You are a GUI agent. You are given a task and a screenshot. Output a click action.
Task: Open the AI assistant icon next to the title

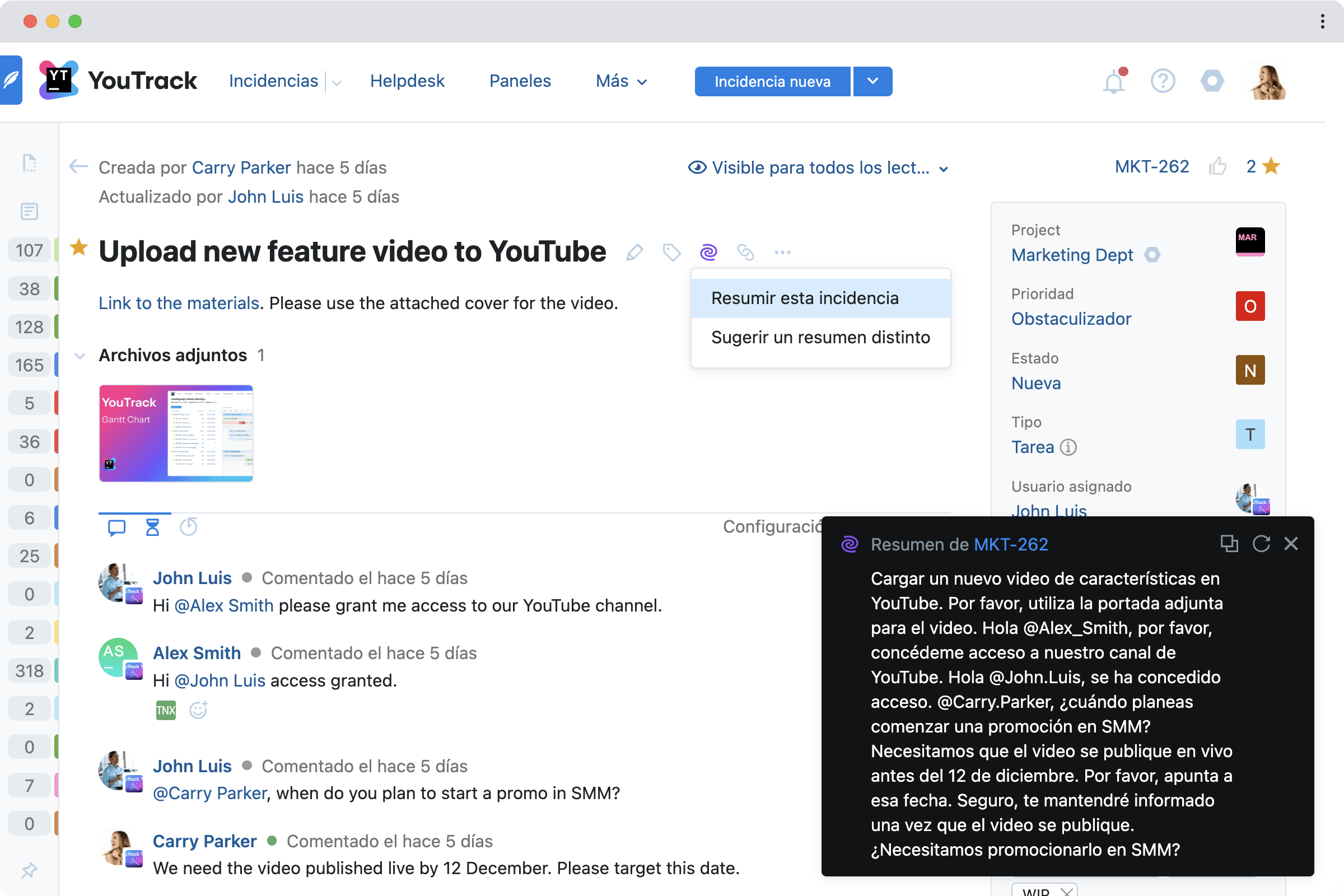click(708, 251)
